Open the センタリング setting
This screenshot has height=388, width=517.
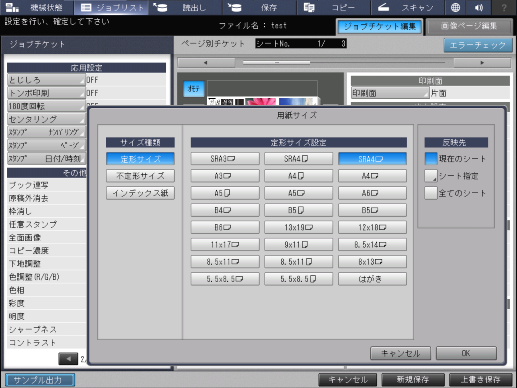click(x=46, y=119)
